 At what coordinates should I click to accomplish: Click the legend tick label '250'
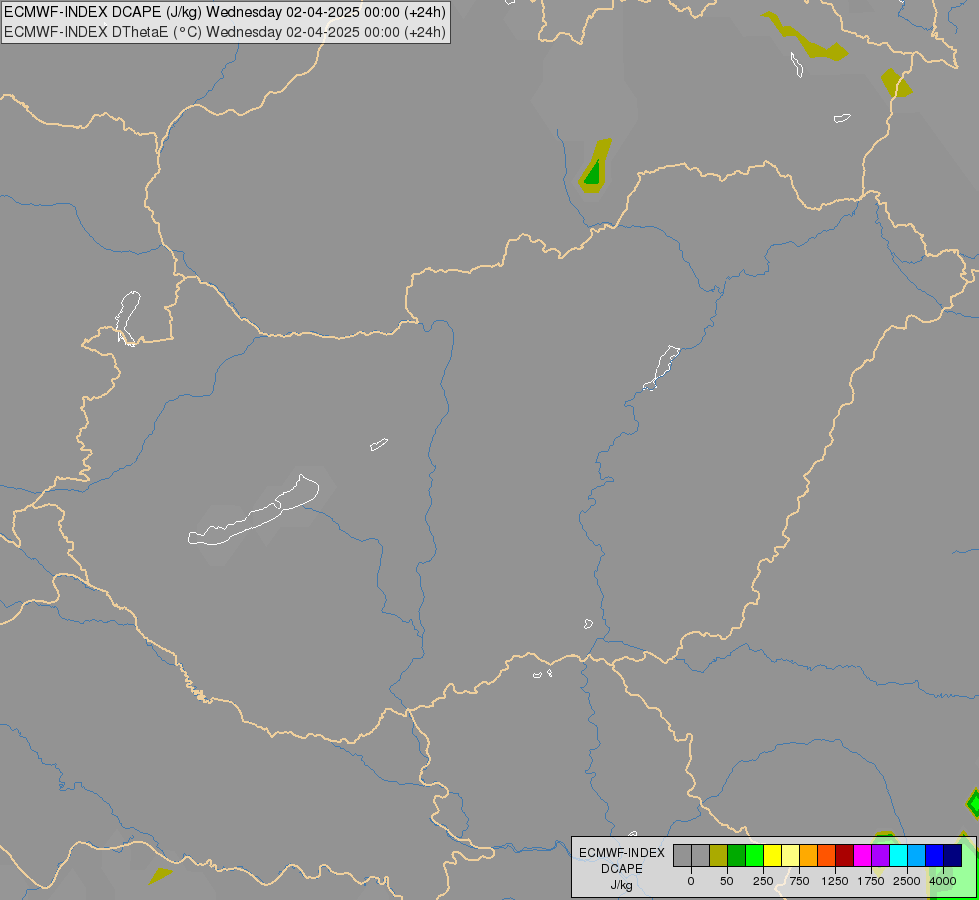[763, 881]
